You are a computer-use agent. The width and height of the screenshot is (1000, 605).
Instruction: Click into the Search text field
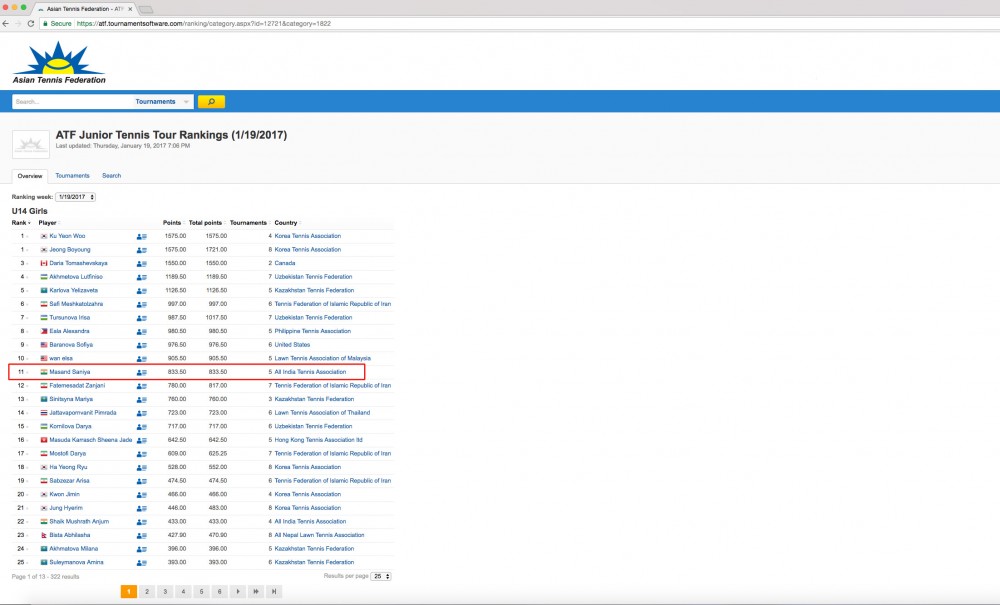tap(72, 101)
